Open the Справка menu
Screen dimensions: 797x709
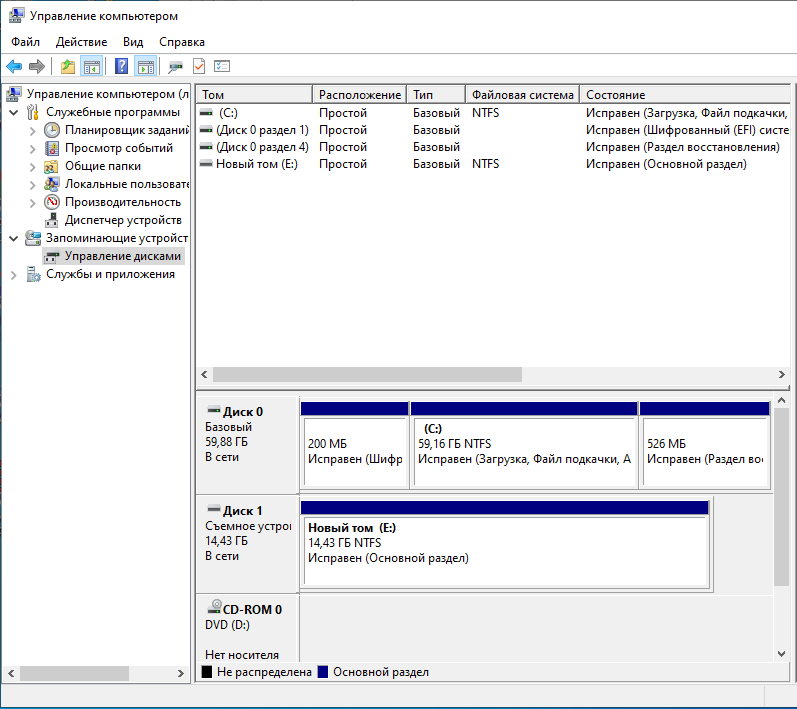(x=182, y=42)
